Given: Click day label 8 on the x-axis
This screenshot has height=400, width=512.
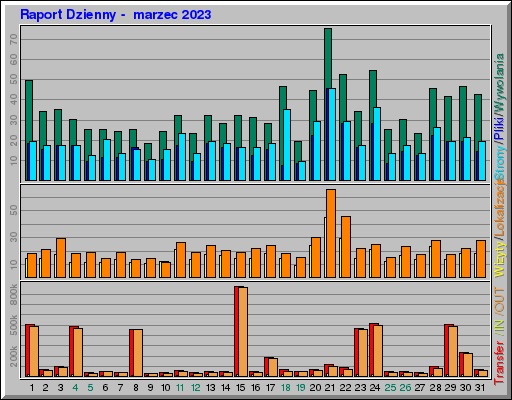Looking at the screenshot, I should click(136, 388).
